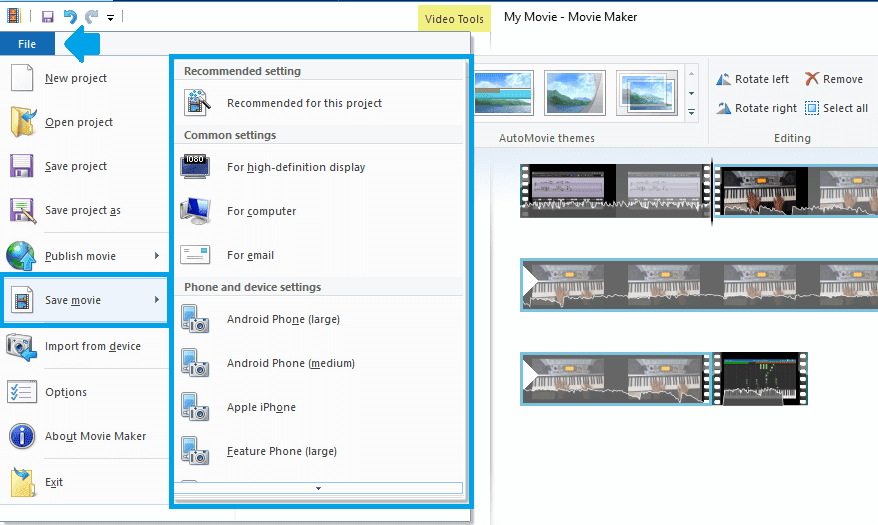Image resolution: width=878 pixels, height=525 pixels.
Task: Click the Open project folder icon
Action: click(22, 122)
